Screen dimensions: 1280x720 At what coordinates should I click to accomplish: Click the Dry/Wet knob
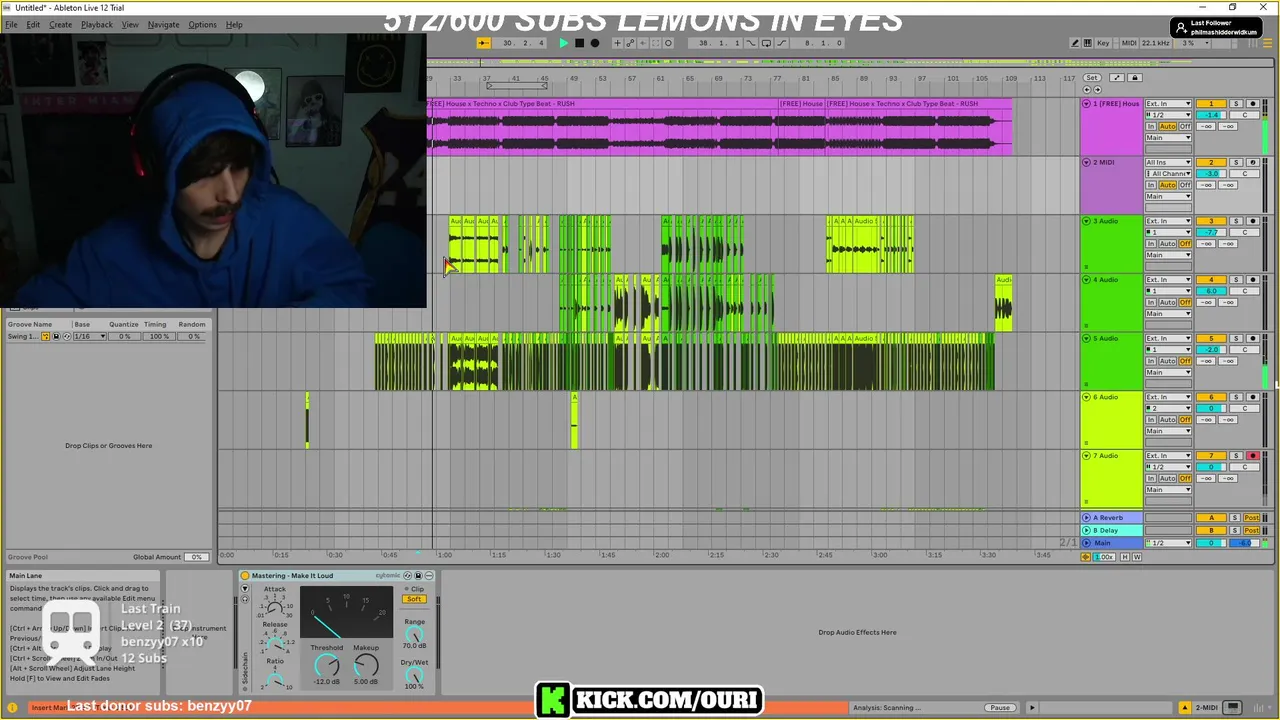coord(414,676)
